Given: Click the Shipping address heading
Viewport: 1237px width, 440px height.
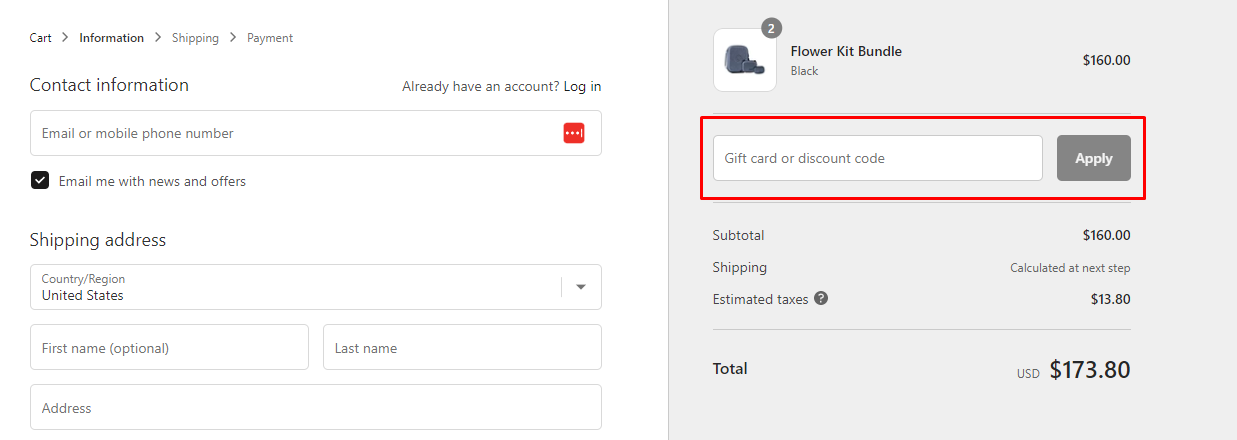Looking at the screenshot, I should [x=98, y=240].
